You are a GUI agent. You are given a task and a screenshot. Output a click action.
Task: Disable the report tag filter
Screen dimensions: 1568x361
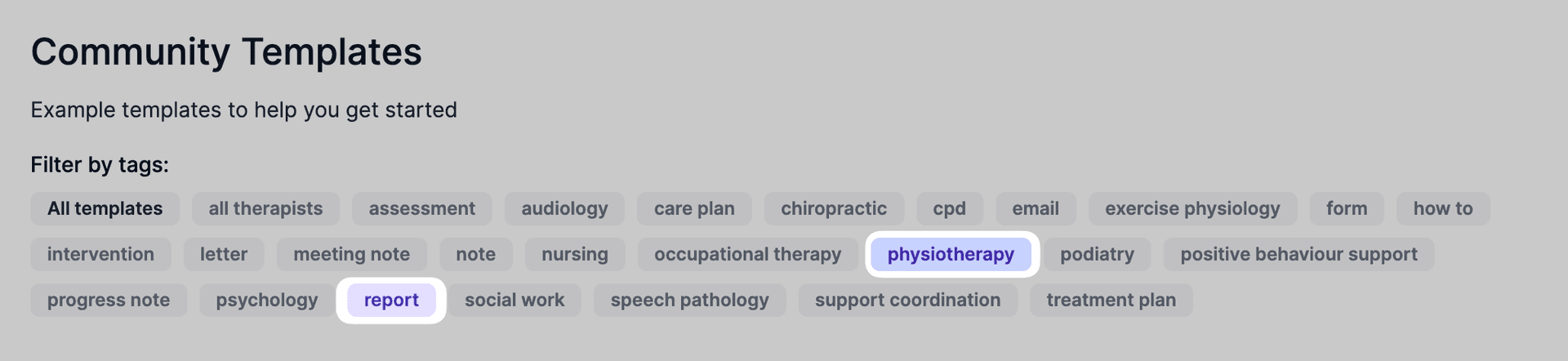391,301
